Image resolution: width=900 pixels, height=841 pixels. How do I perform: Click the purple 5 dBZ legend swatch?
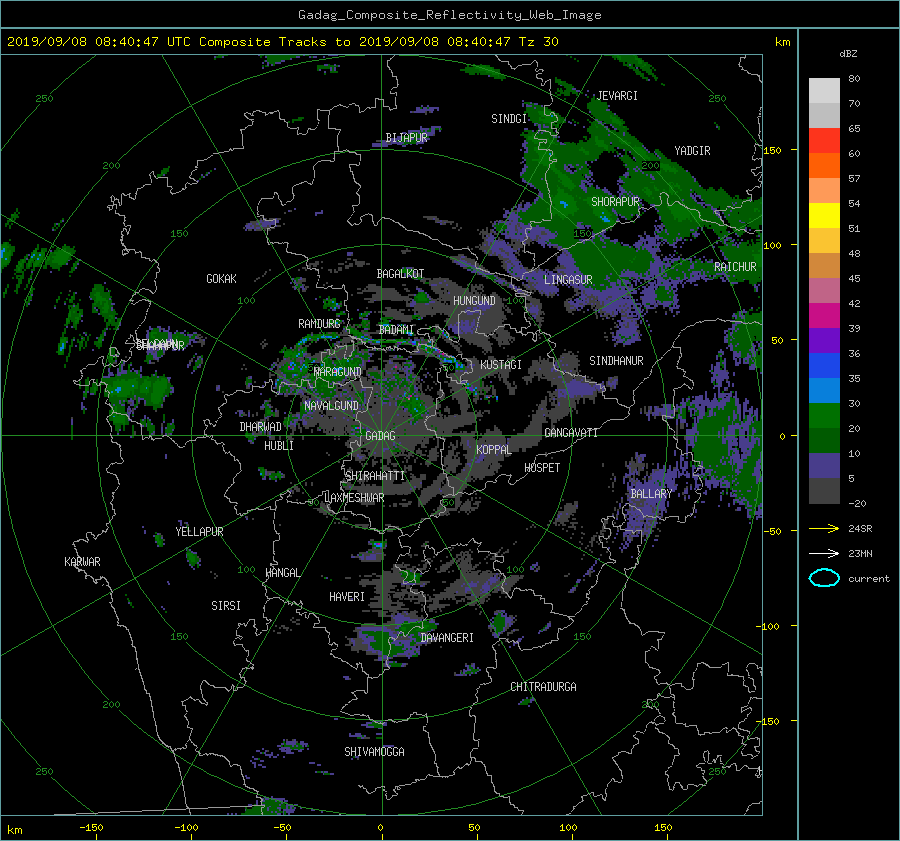pyautogui.click(x=824, y=466)
